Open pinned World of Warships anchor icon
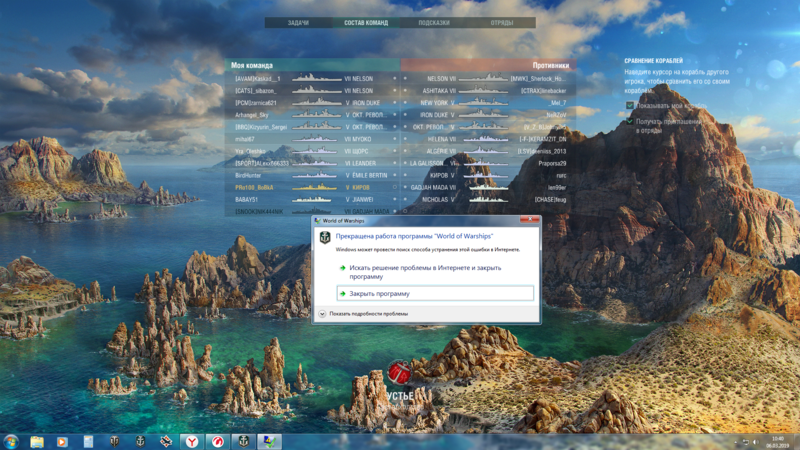Image resolution: width=800 pixels, height=450 pixels. (x=140, y=442)
